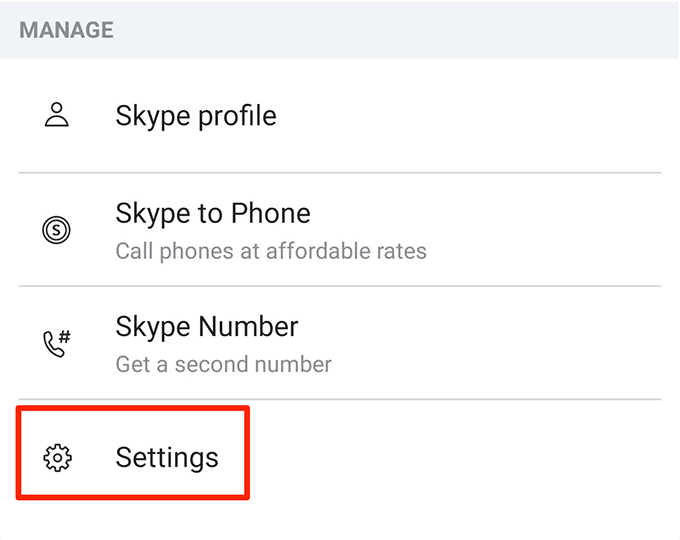Click the red-outlined Settings entry
The image size is (680, 540).
click(x=133, y=453)
